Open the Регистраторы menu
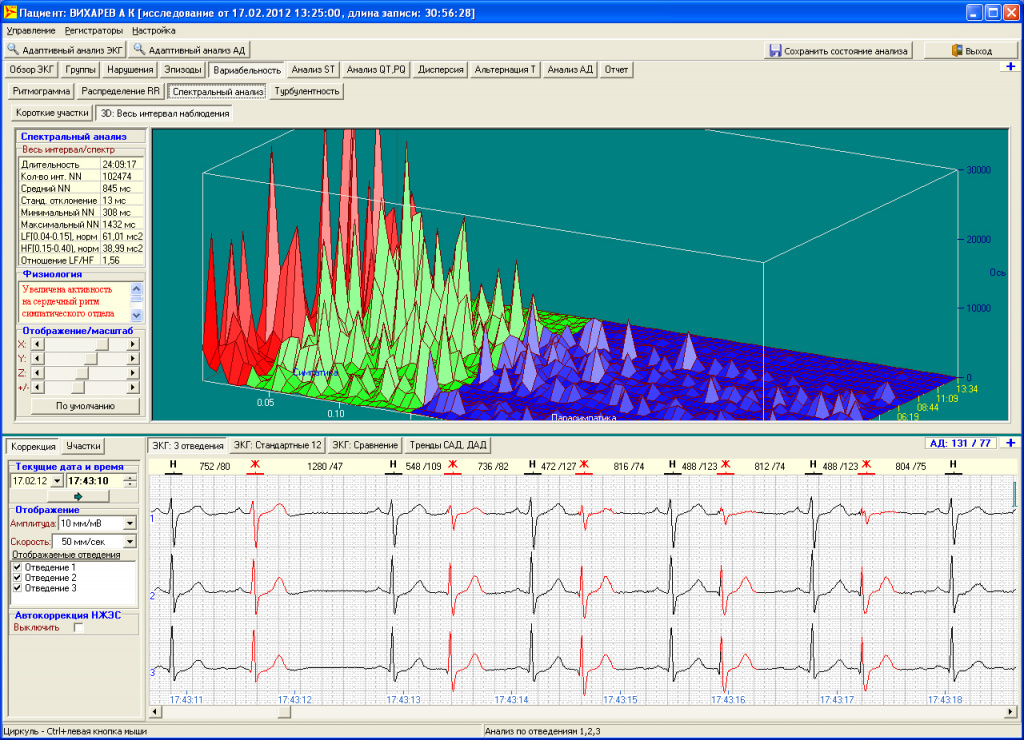This screenshot has height=740, width=1024. [93, 31]
